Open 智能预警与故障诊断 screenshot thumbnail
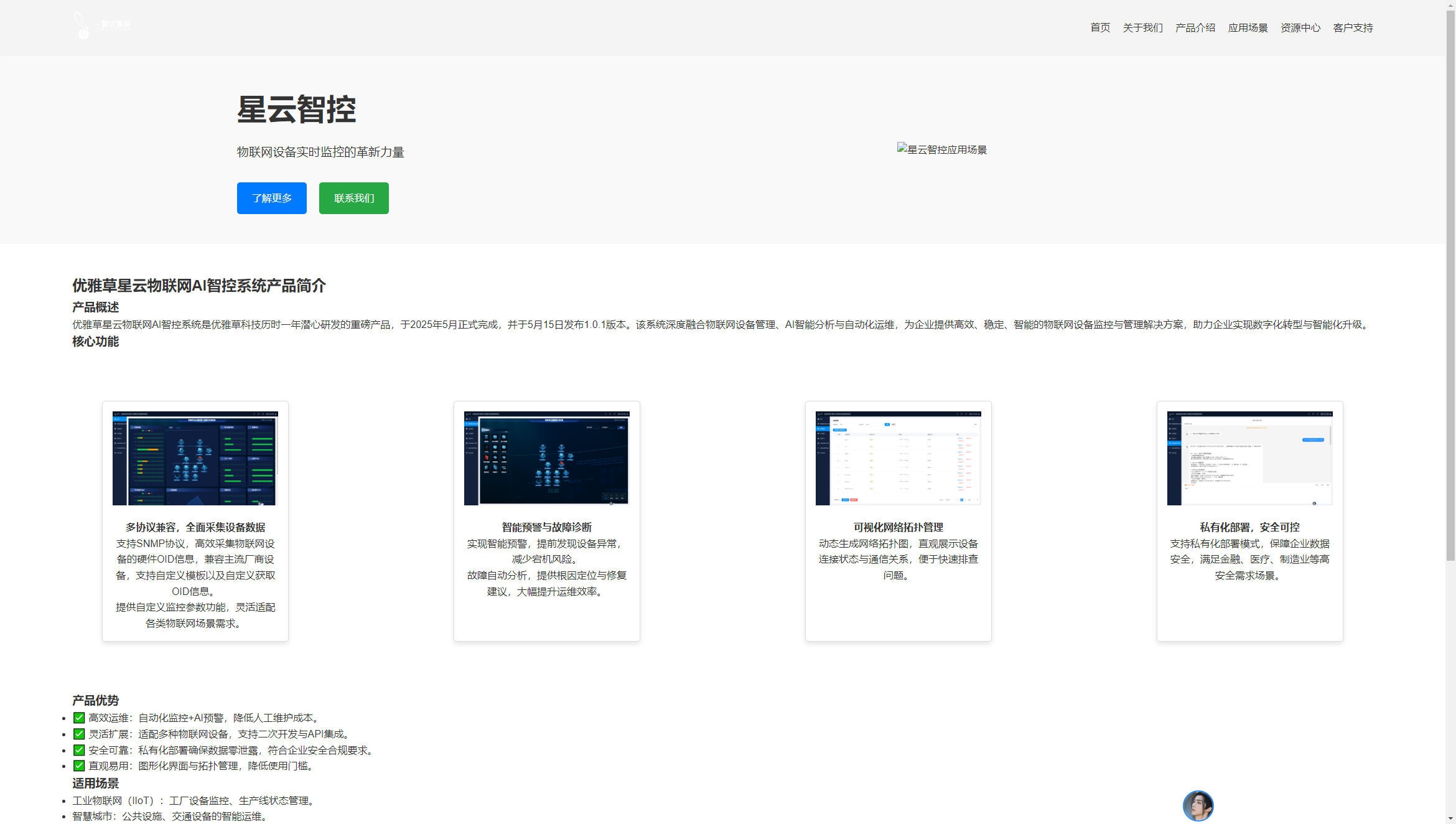The height and width of the screenshot is (824, 1456). coord(546,458)
